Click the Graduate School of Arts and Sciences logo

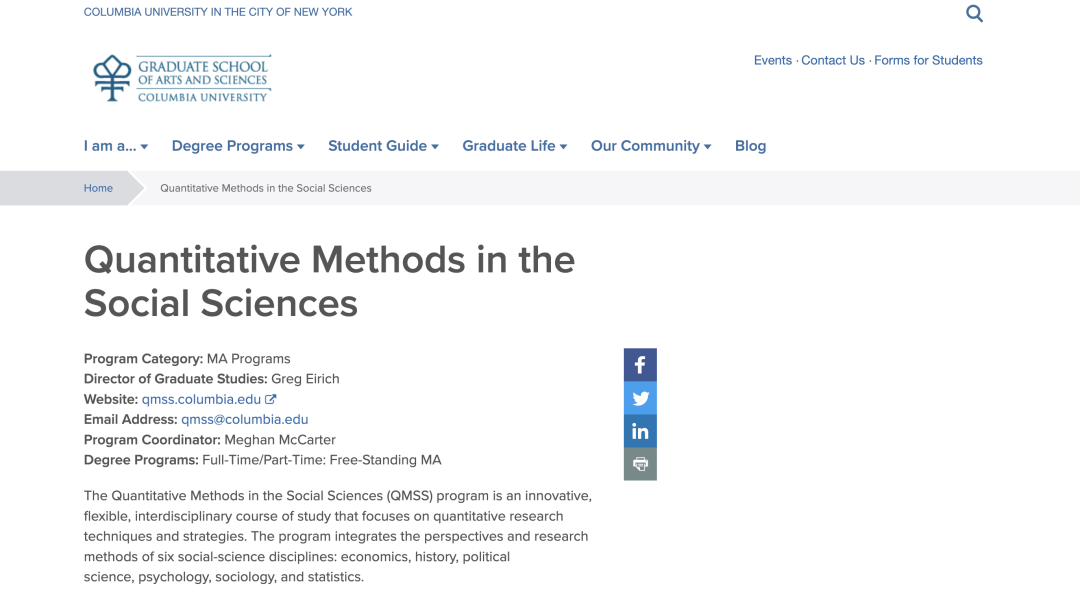pos(182,78)
